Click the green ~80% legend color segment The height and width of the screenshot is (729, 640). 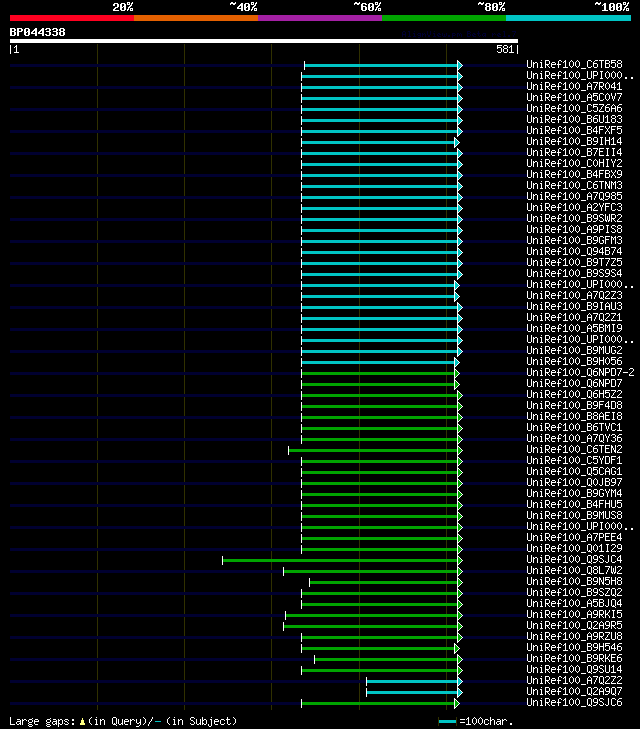point(444,18)
